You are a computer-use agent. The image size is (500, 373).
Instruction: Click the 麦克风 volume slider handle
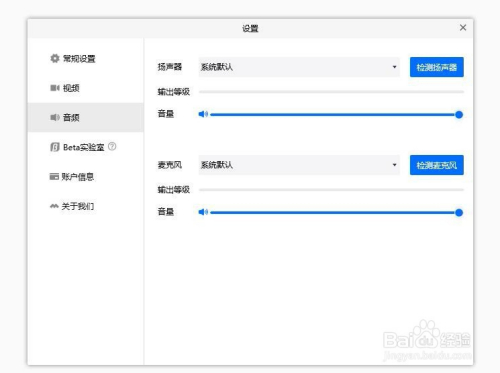coord(459,213)
